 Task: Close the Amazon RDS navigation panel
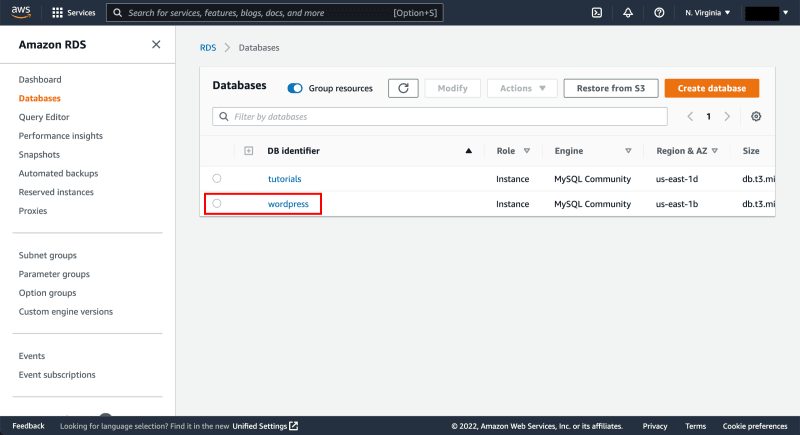point(156,44)
